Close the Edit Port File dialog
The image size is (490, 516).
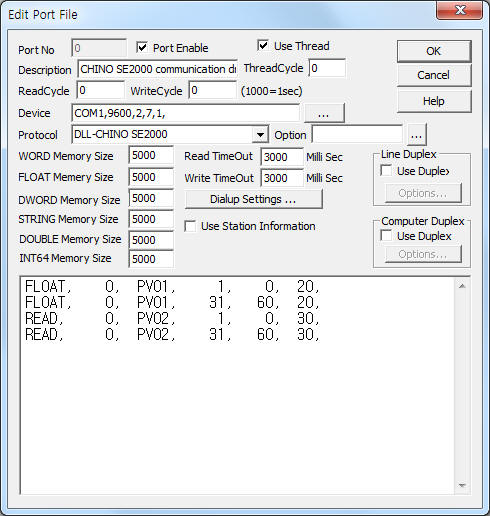(x=460, y=11)
